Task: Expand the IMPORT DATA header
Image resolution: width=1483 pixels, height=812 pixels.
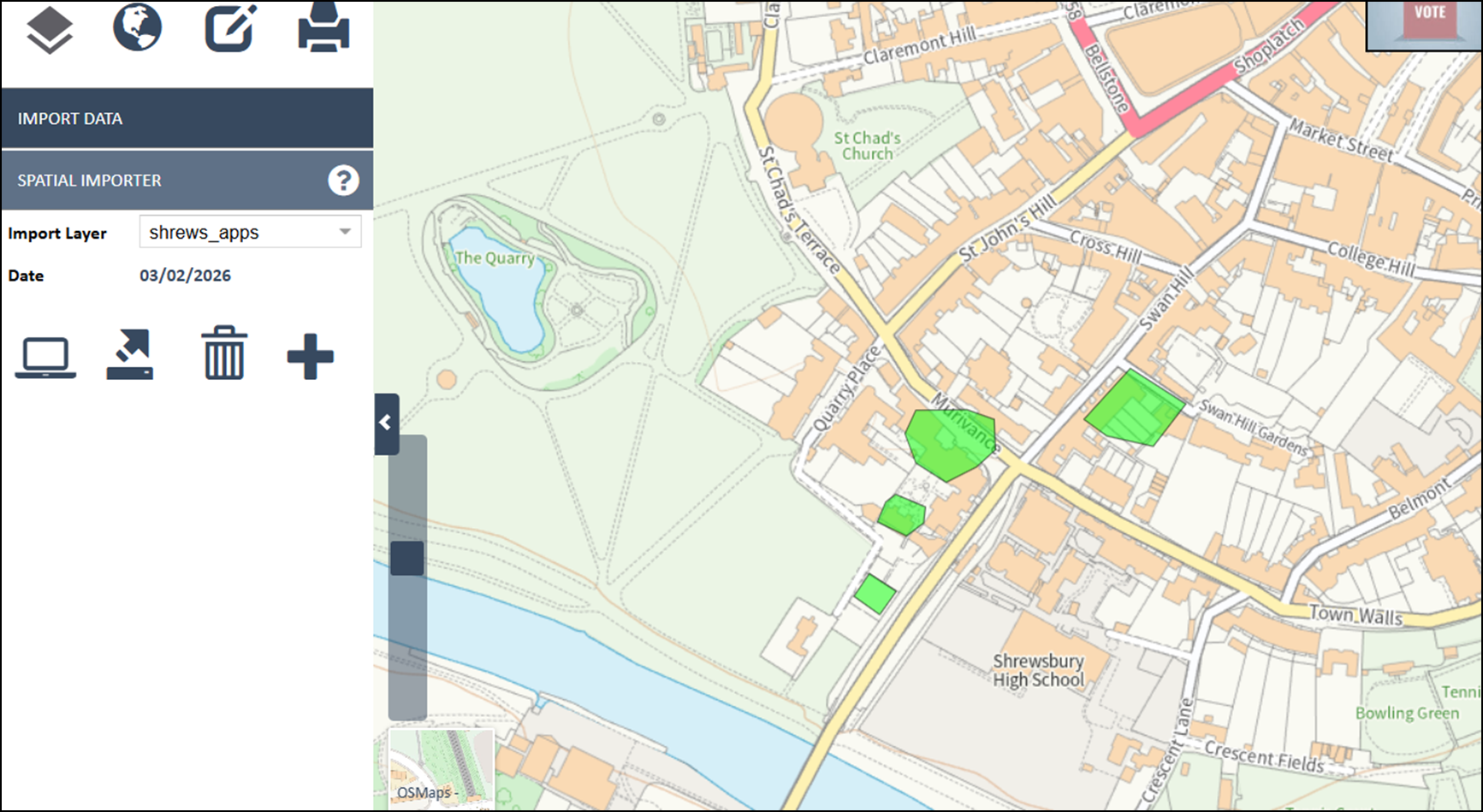Action: coord(187,118)
